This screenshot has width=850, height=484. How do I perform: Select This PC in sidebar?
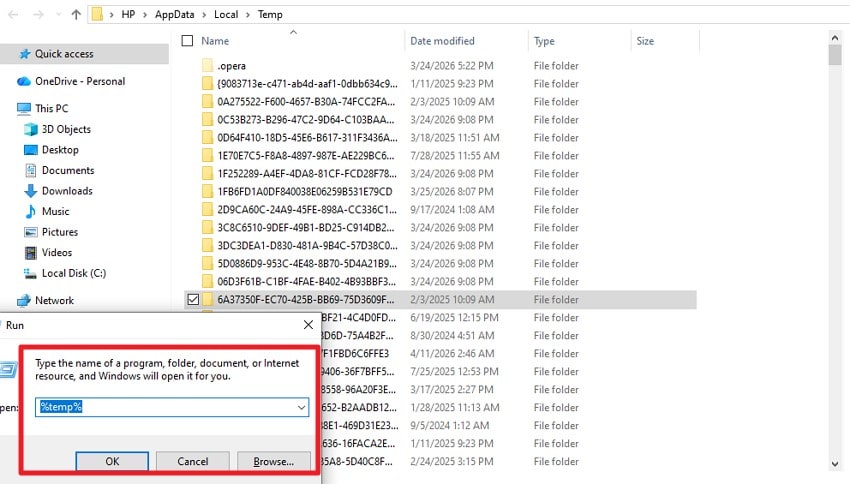(51, 108)
